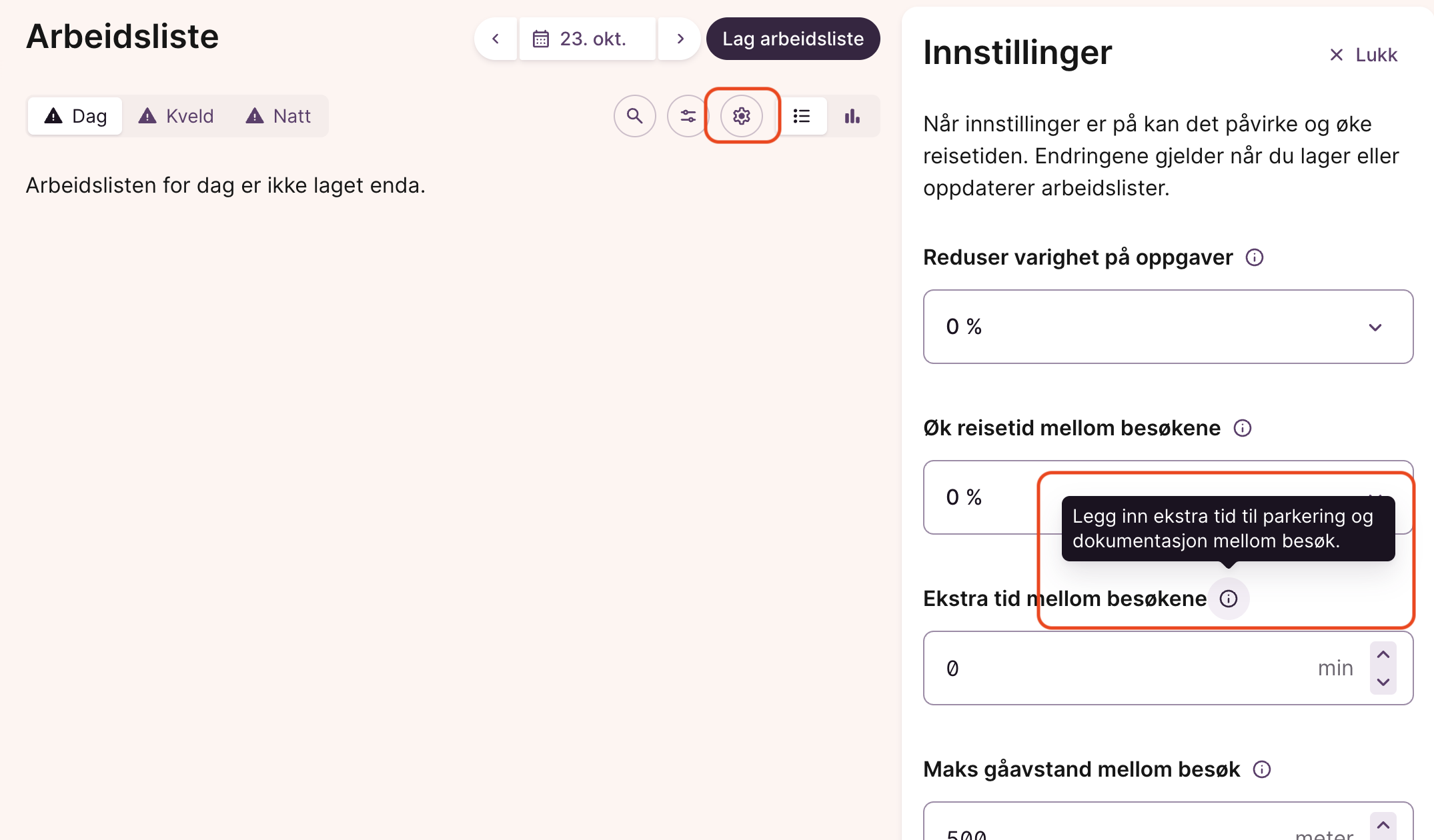The width and height of the screenshot is (1434, 840).
Task: Switch to the Kveld shift tab
Action: 176,116
